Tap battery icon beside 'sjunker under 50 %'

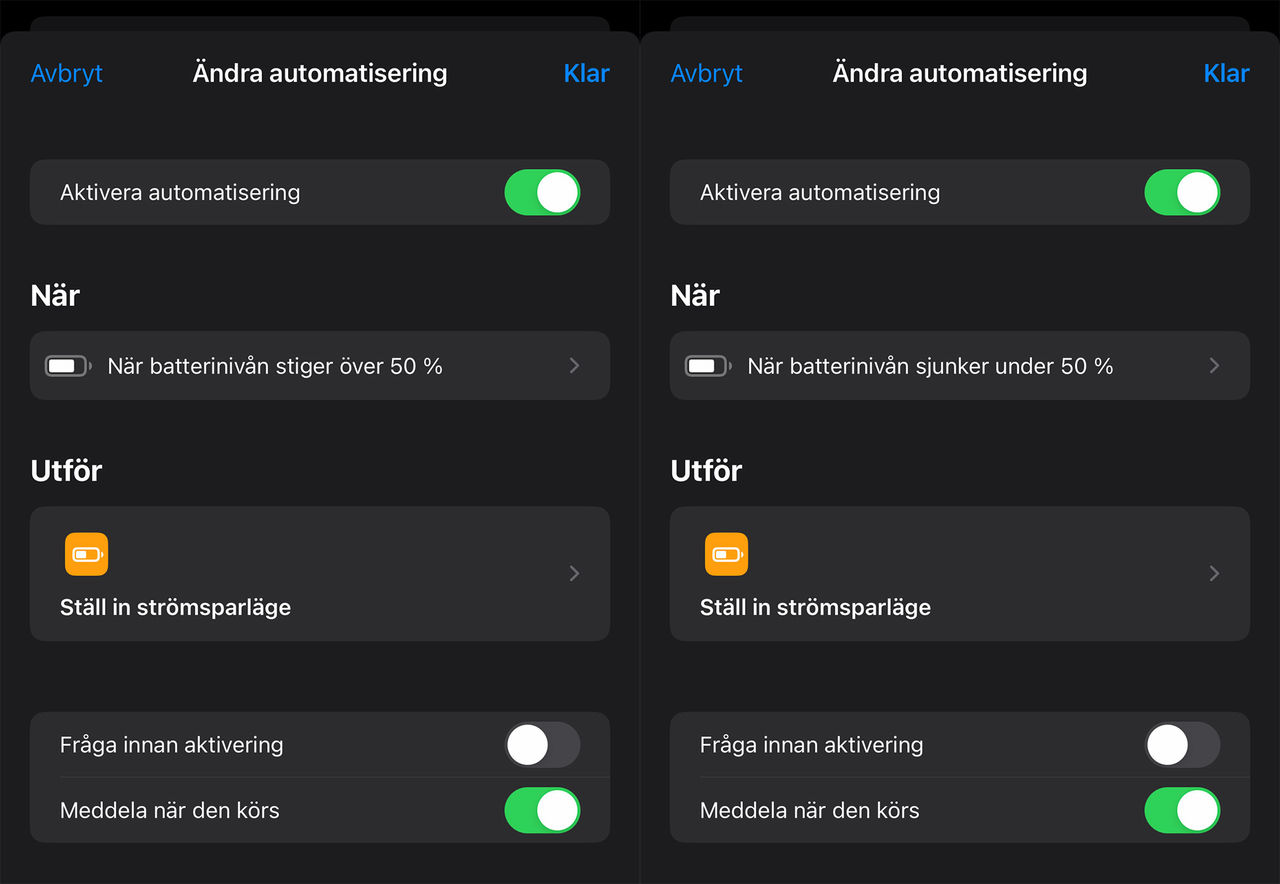tap(707, 366)
